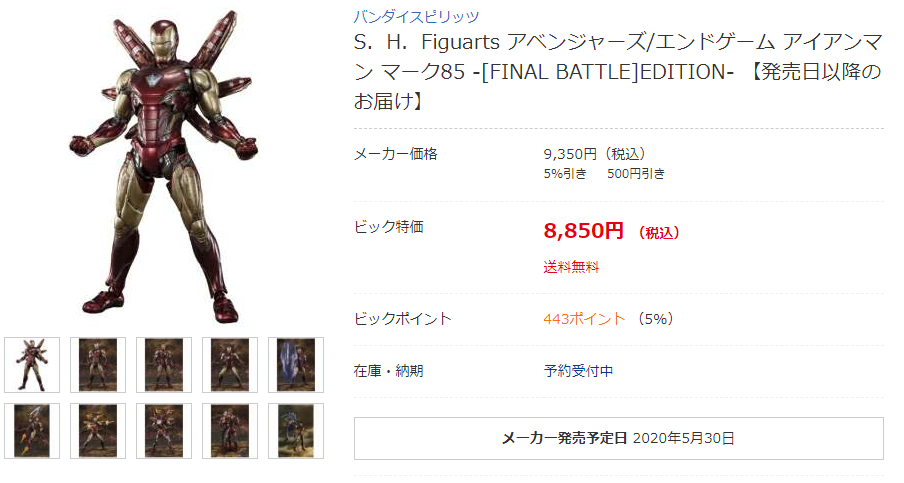Click the 予約受付中 stock status link
This screenshot has width=904, height=483.
[578, 371]
